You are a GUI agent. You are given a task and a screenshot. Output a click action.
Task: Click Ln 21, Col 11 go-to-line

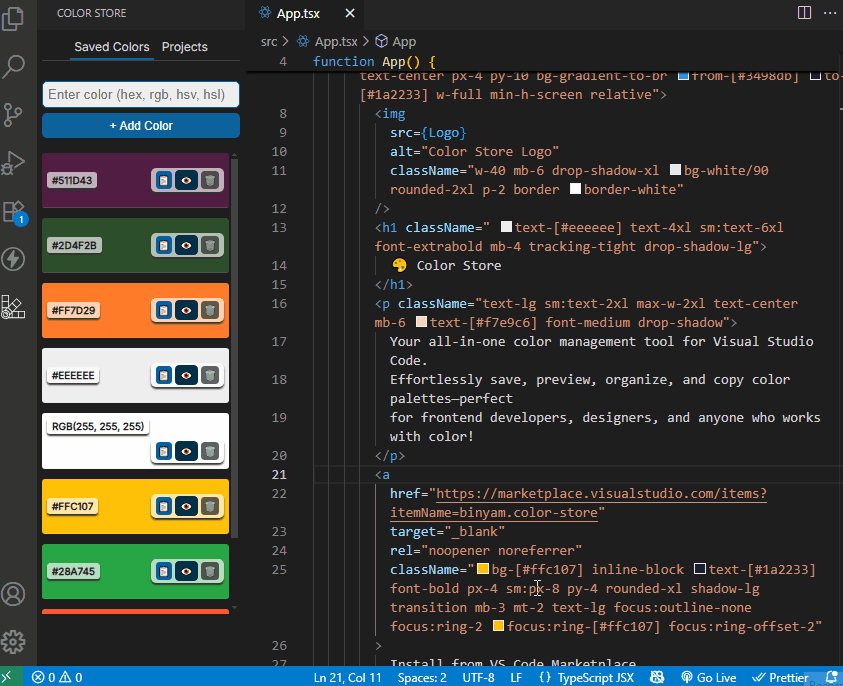click(347, 677)
